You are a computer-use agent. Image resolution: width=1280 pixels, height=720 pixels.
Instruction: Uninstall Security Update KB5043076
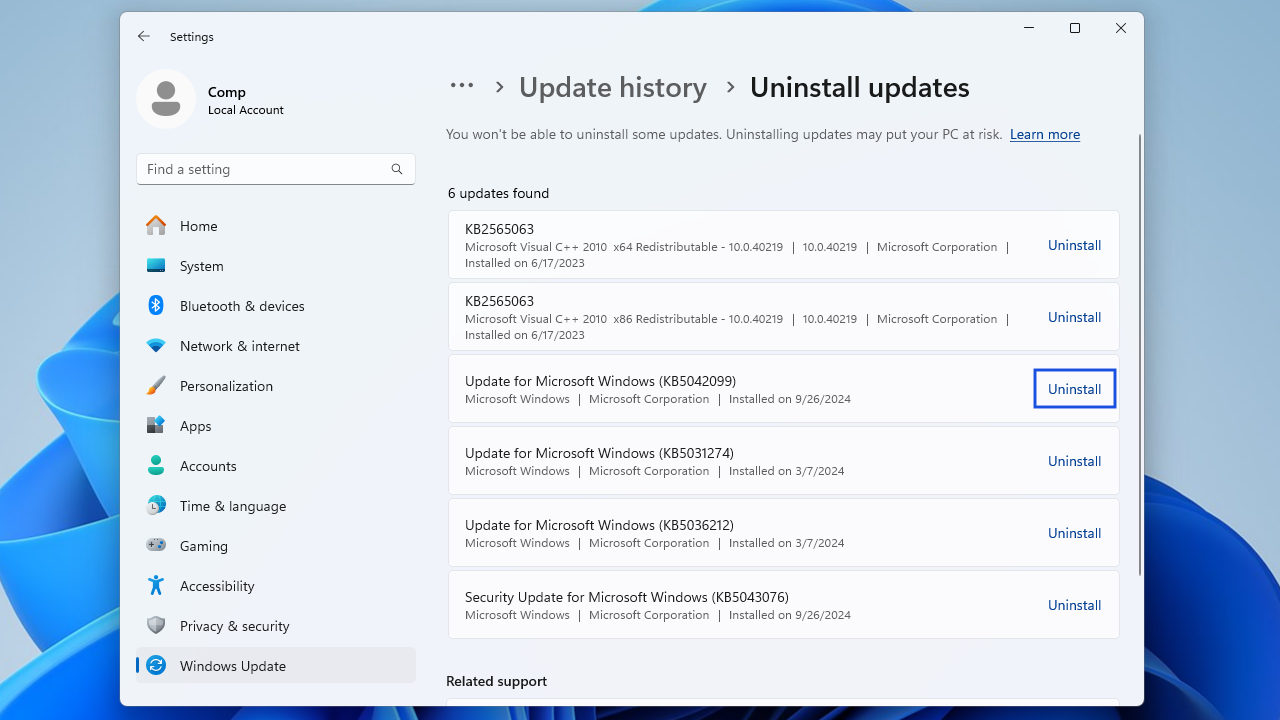coord(1075,605)
